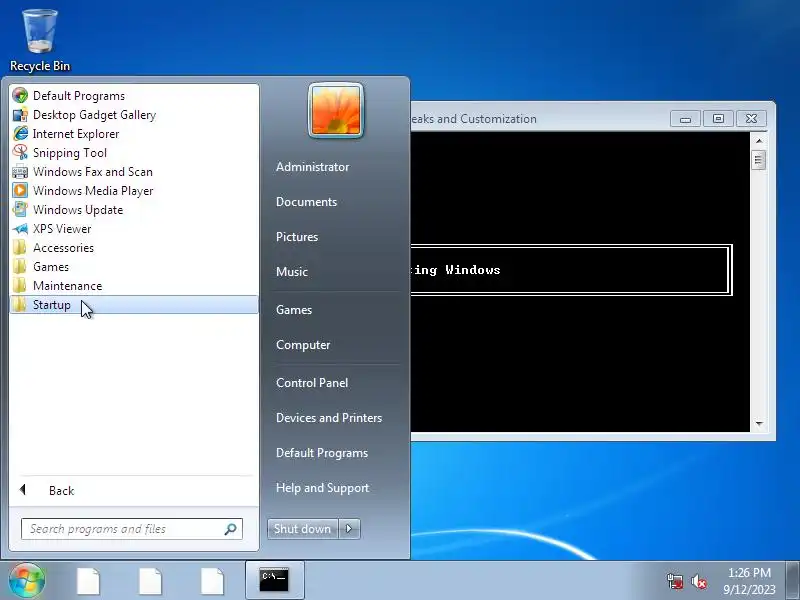This screenshot has width=800, height=600.
Task: Close the Customization console window
Action: tap(751, 119)
